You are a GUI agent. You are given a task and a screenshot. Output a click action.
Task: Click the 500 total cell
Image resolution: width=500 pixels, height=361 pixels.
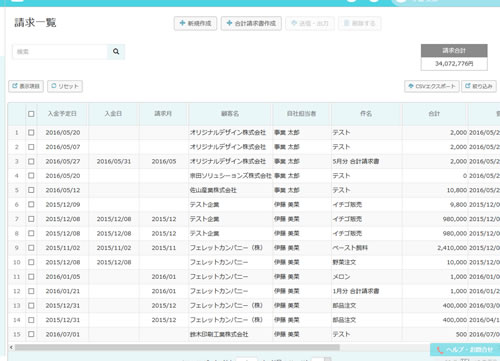point(461,334)
